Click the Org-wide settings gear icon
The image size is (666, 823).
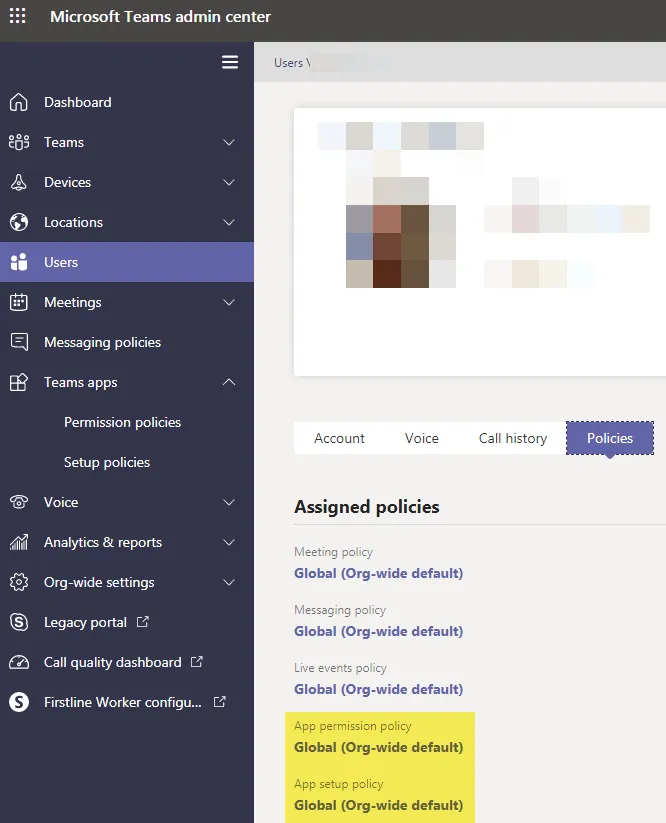(19, 582)
